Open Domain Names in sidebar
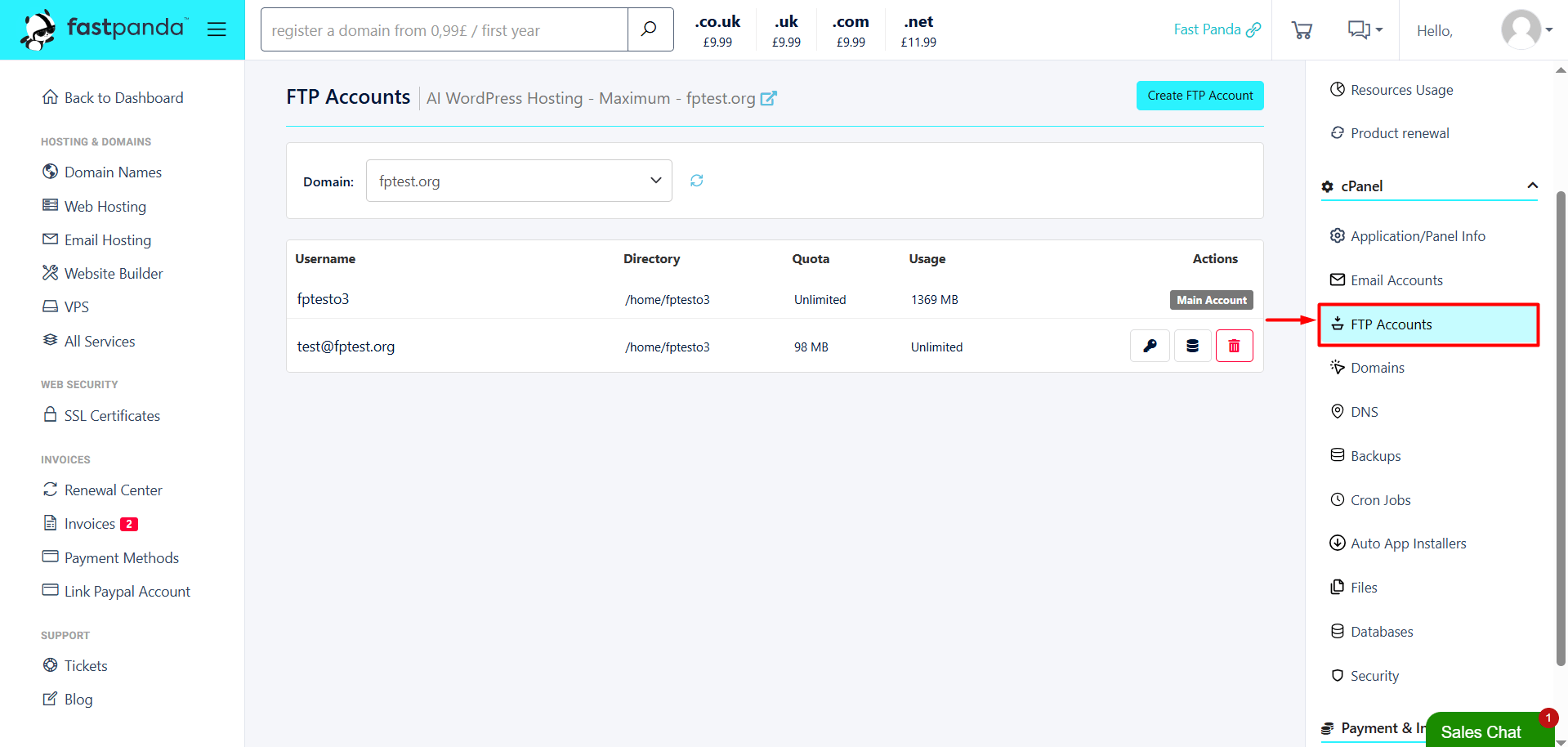Screen dimensions: 1568x747 click(102, 172)
